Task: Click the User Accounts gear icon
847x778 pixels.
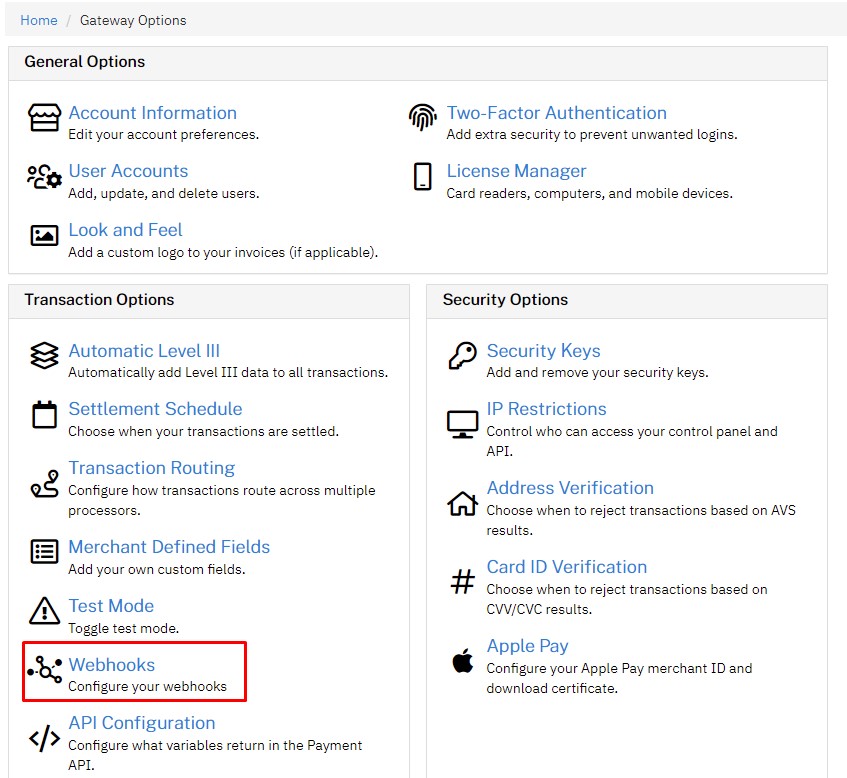Action: 44,177
